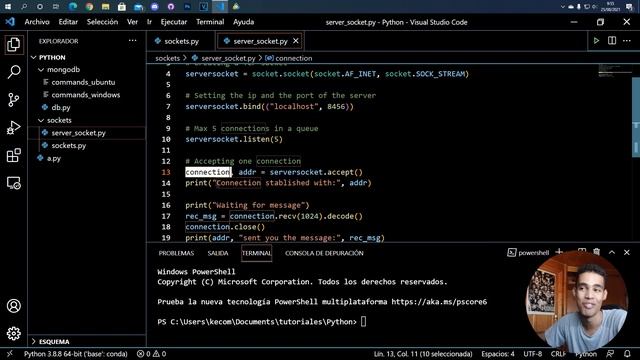Open the Accounts menu icon
The image size is (640, 360).
tap(13, 306)
